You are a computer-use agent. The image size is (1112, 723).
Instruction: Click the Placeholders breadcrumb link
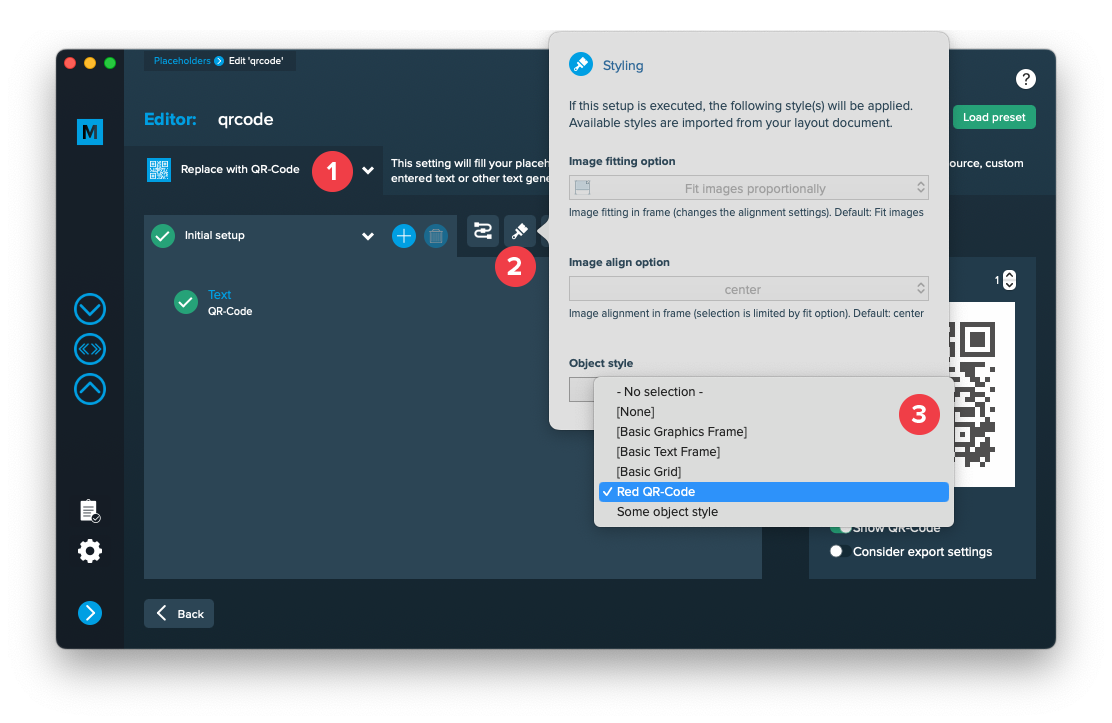pos(182,61)
